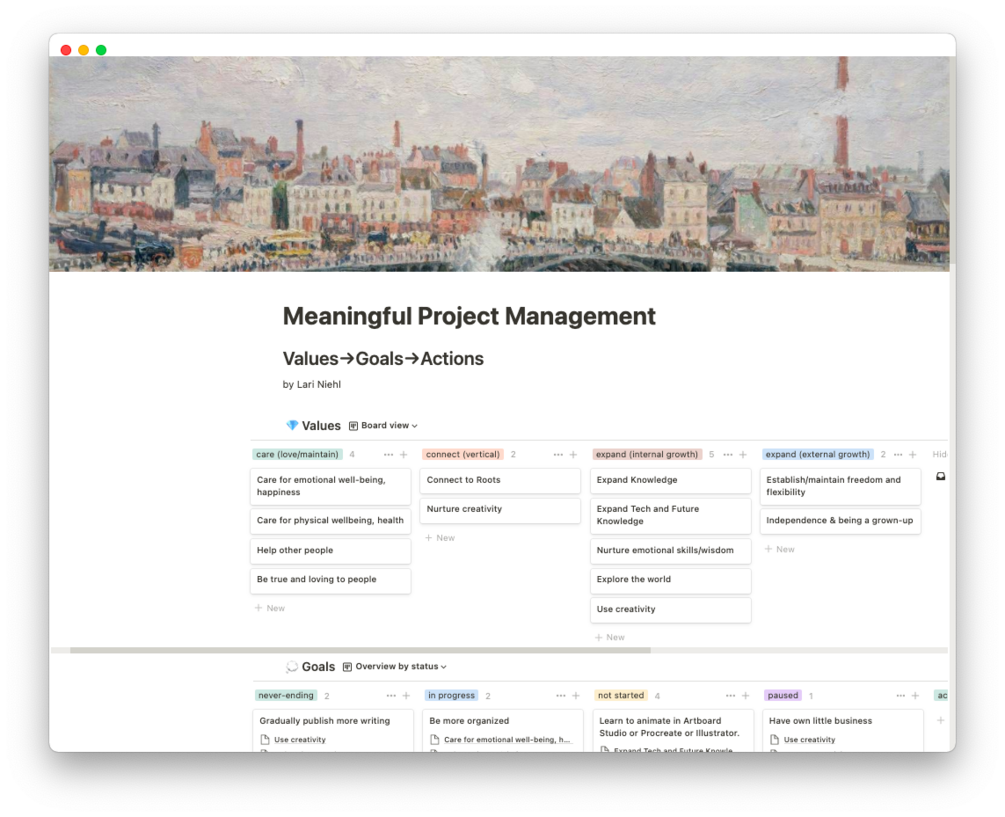Open Nurture emotional skills/wisdom card
The height and width of the screenshot is (817, 1005).
[670, 550]
